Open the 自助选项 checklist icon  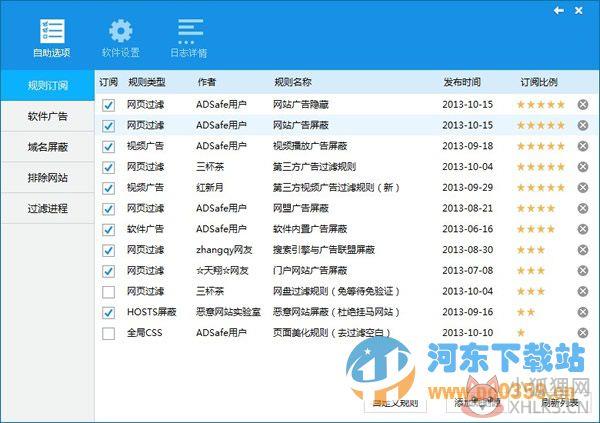(52, 31)
